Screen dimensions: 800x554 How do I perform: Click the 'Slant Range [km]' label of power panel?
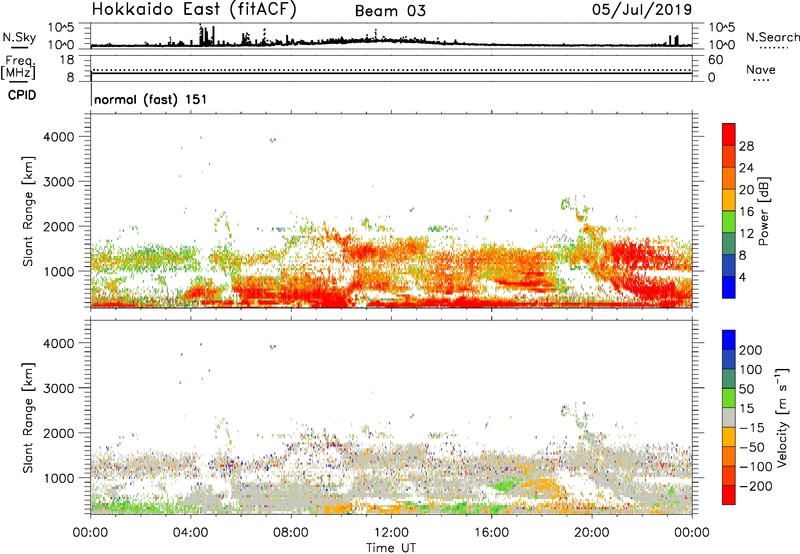coord(28,211)
